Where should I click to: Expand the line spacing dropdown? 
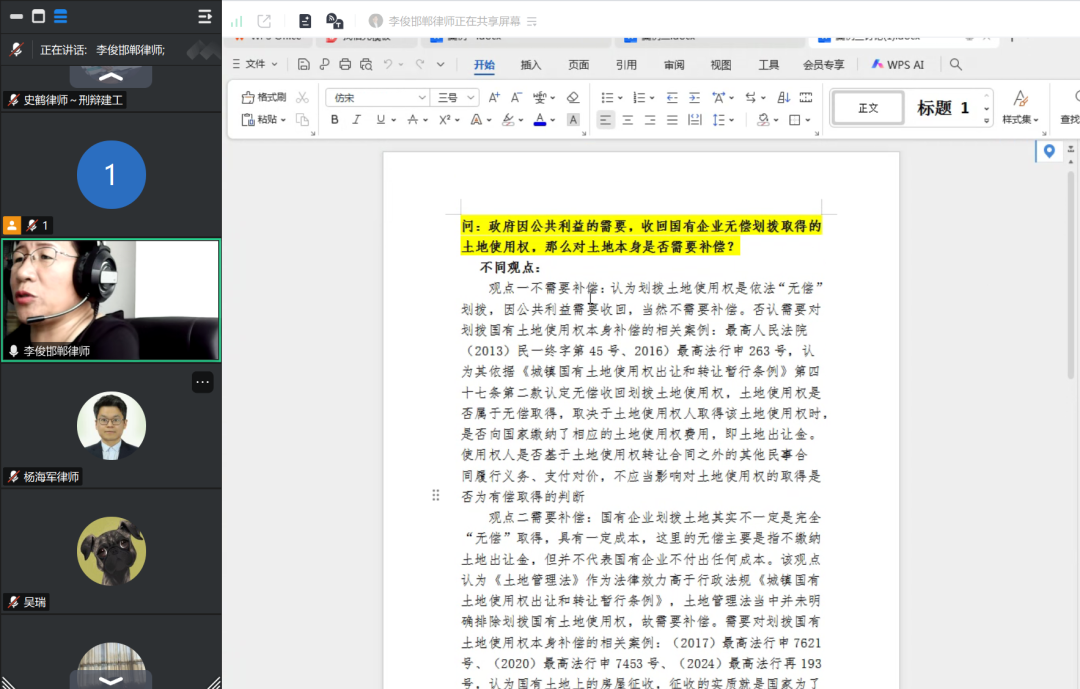coord(731,120)
